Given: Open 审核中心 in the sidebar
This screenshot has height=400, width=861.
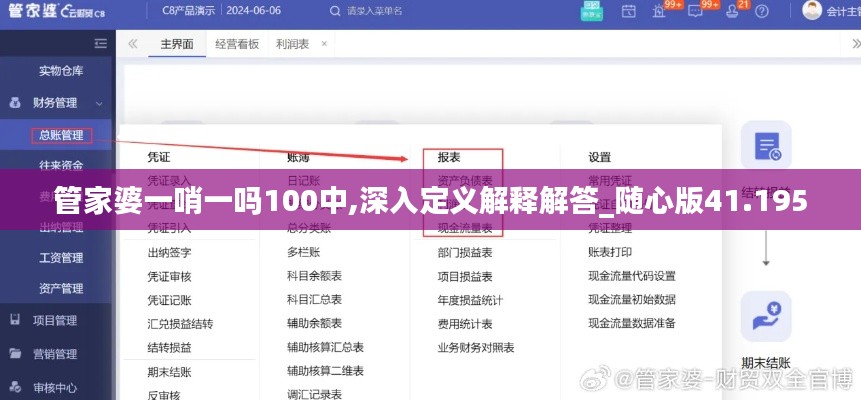Looking at the screenshot, I should pos(55,387).
